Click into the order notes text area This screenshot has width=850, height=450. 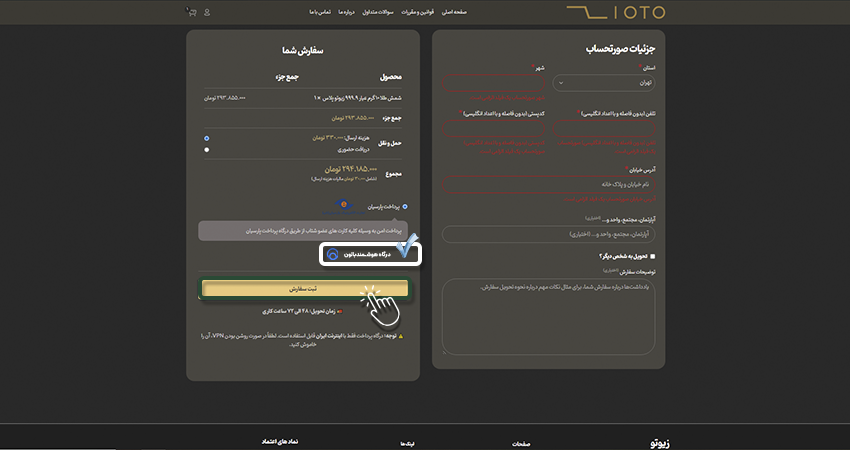549,317
